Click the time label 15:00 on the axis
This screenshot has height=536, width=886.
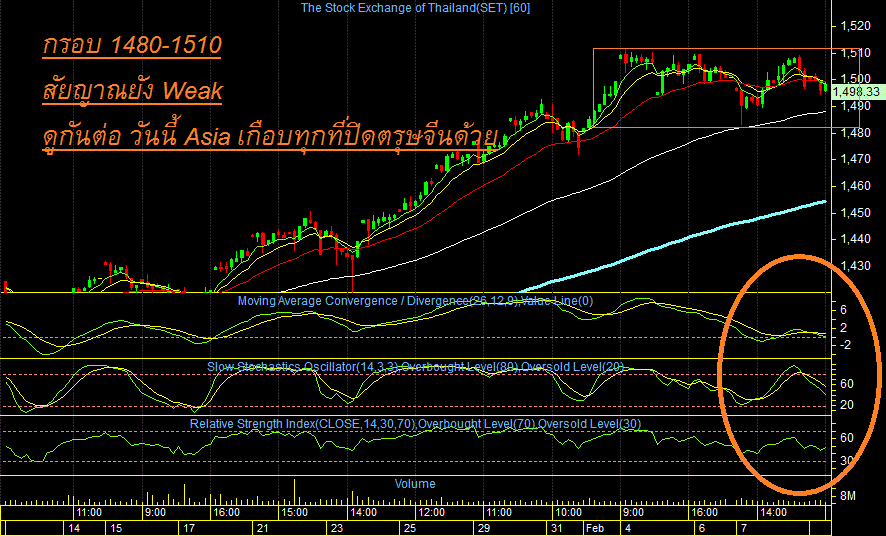pos(294,513)
